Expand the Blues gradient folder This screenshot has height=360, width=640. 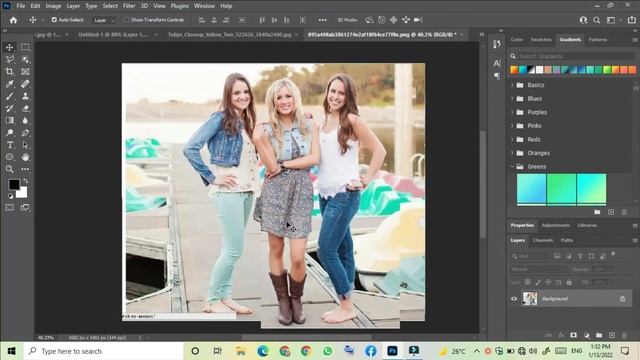click(x=512, y=98)
